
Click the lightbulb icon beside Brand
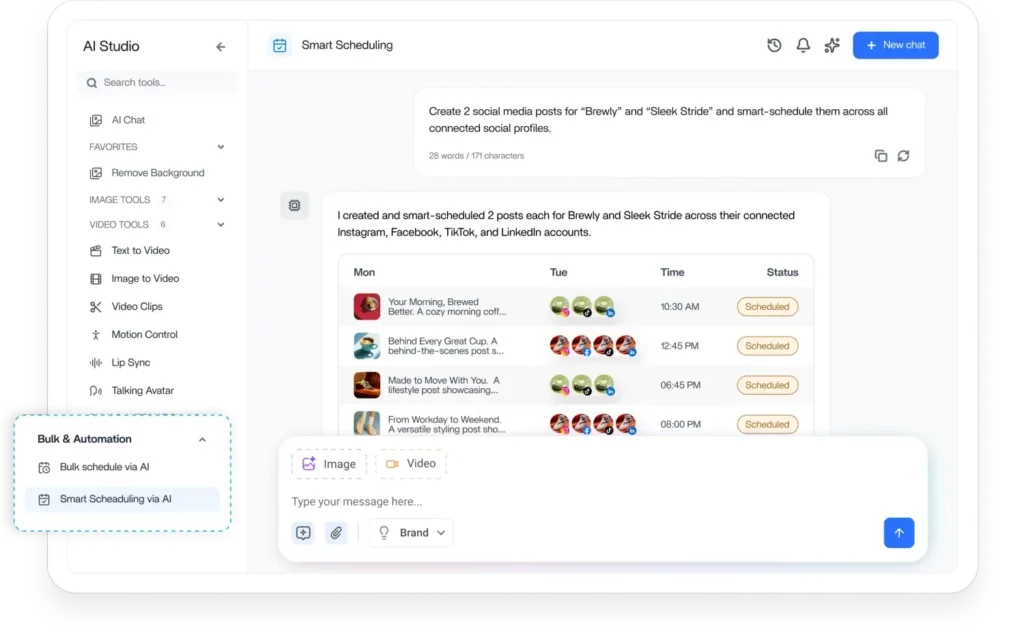384,533
